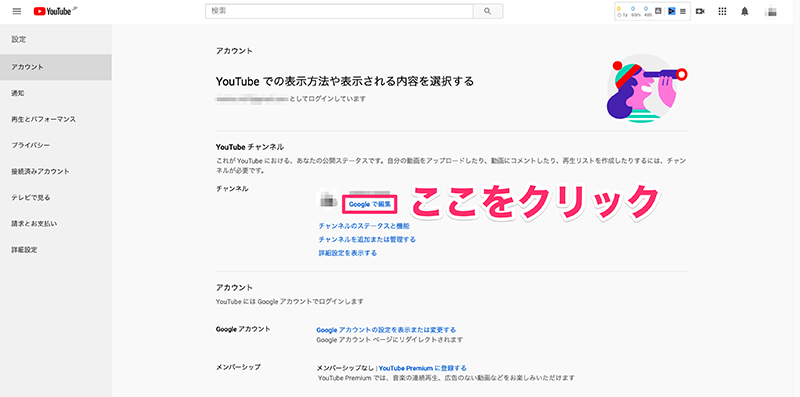Open チャンネルのステータスと機能 link

(x=364, y=226)
